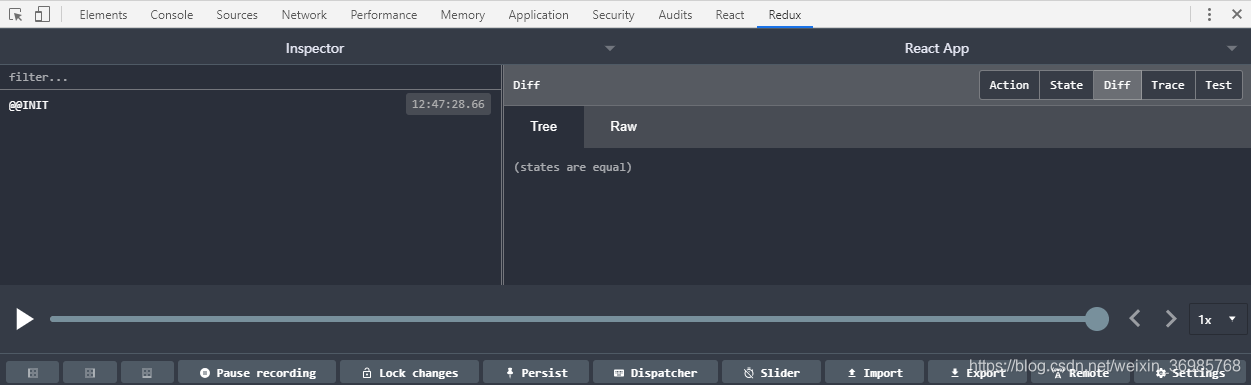Click the React App instance title
The height and width of the screenshot is (385, 1251).
tap(937, 48)
